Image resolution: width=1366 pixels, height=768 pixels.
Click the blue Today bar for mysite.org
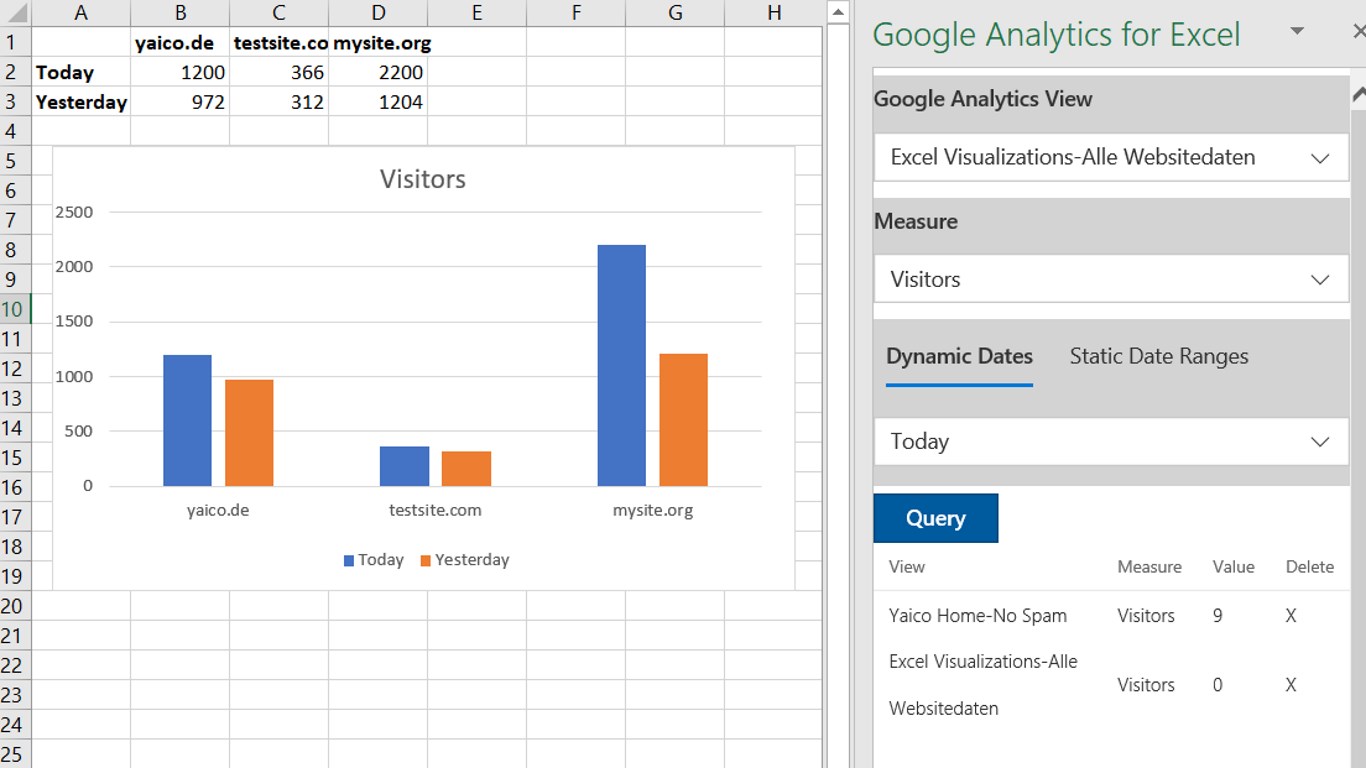click(622, 366)
